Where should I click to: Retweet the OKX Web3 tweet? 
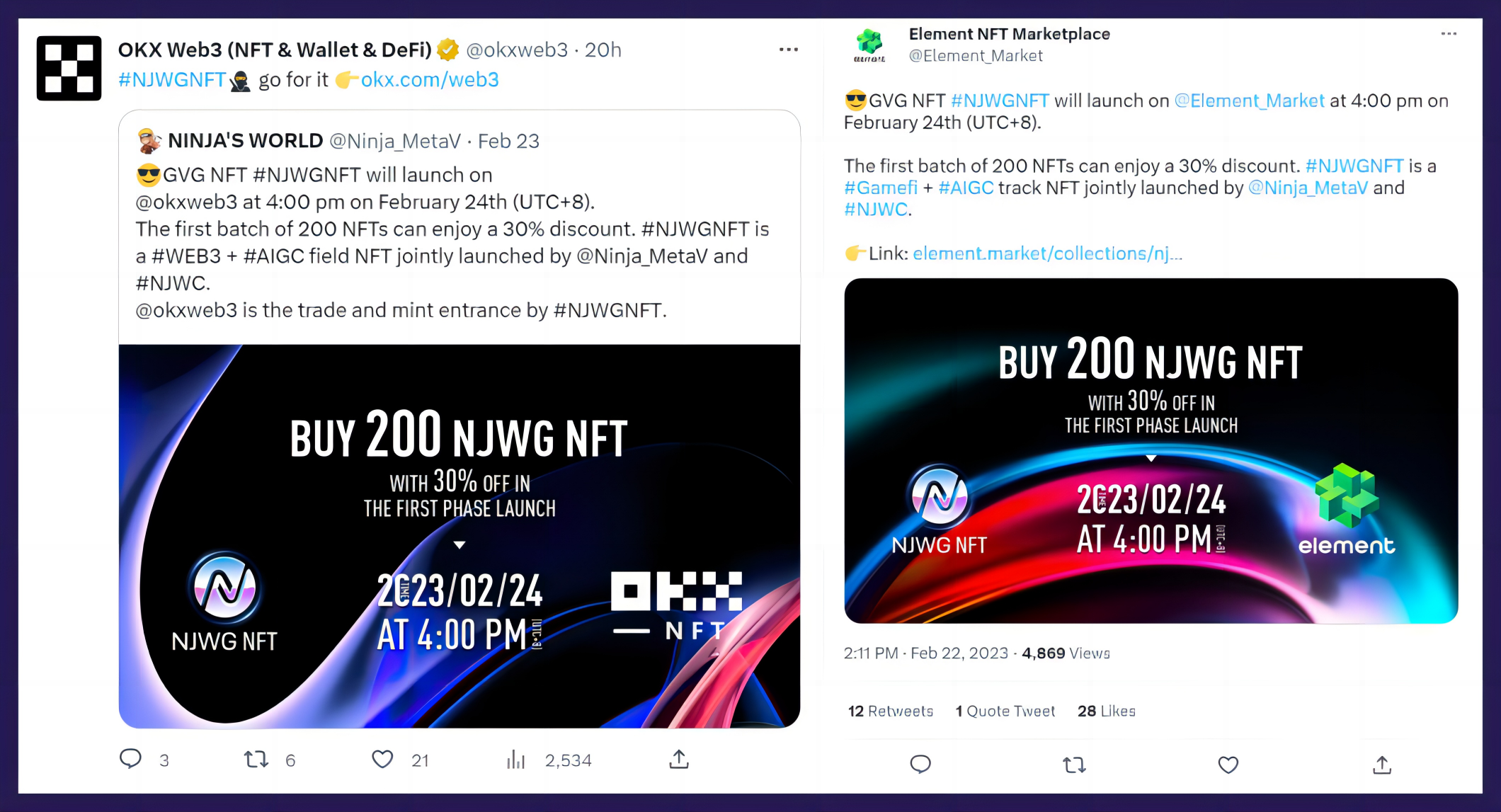tap(256, 760)
